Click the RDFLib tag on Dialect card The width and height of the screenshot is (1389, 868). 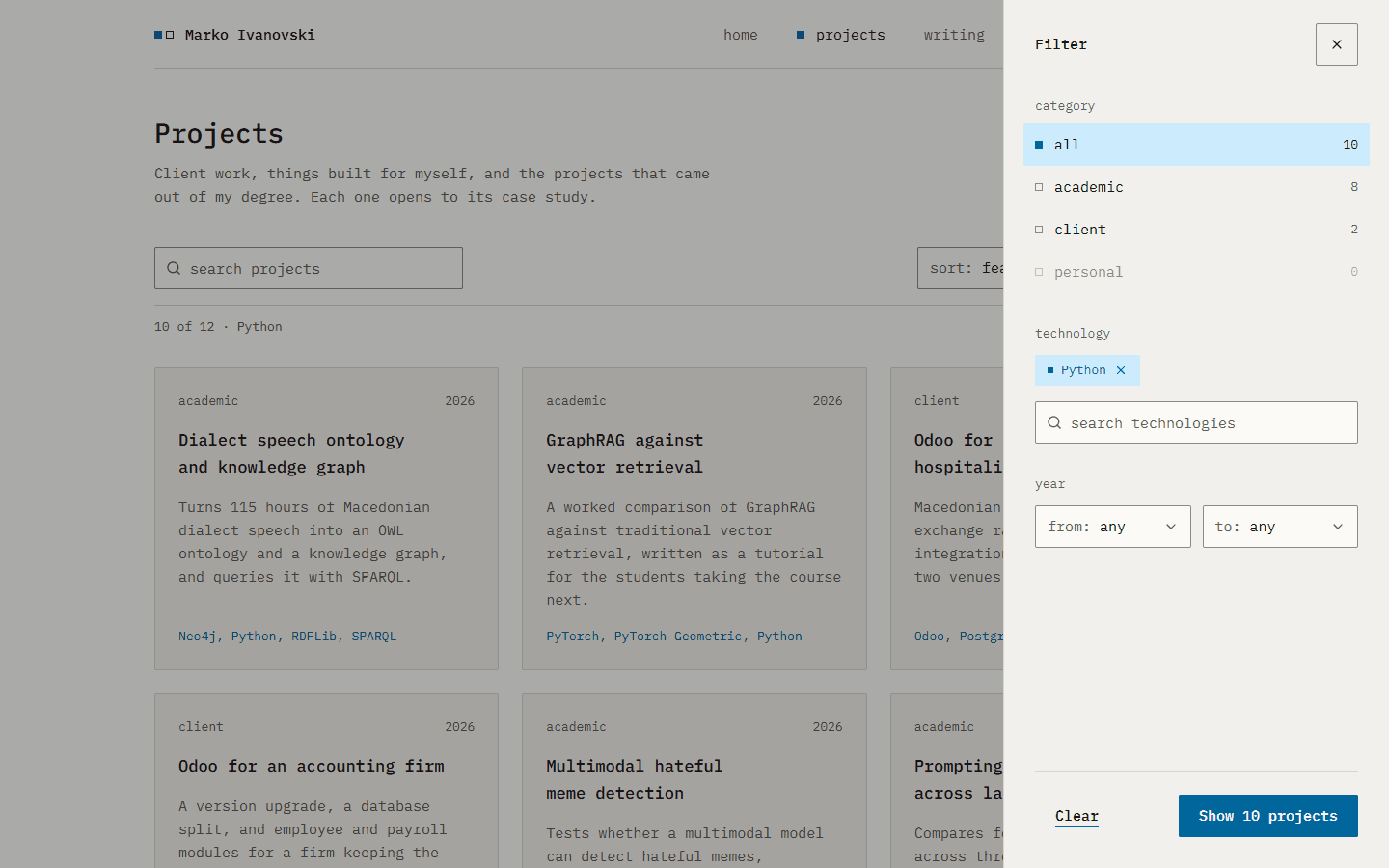[x=313, y=637]
